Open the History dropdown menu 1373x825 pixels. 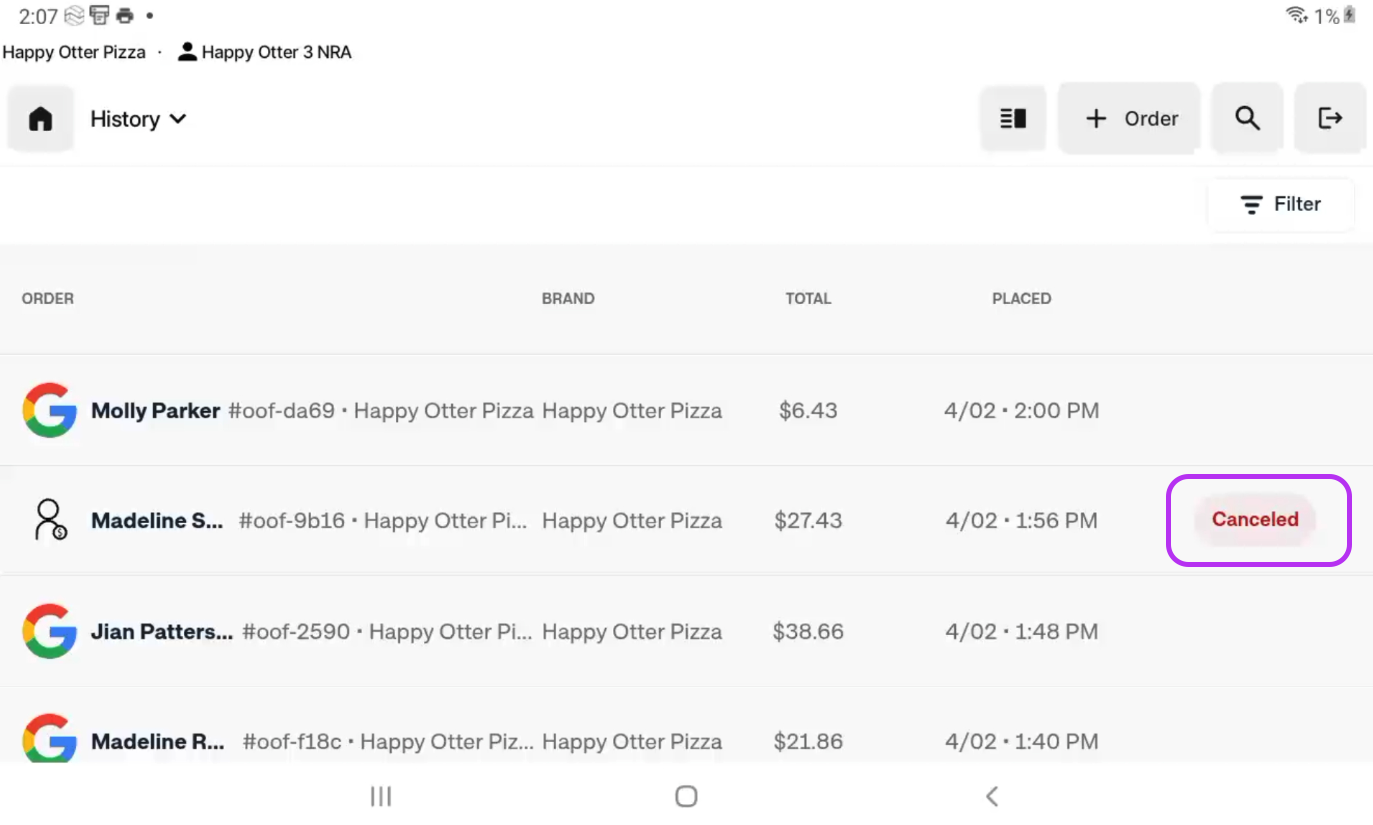pos(138,119)
